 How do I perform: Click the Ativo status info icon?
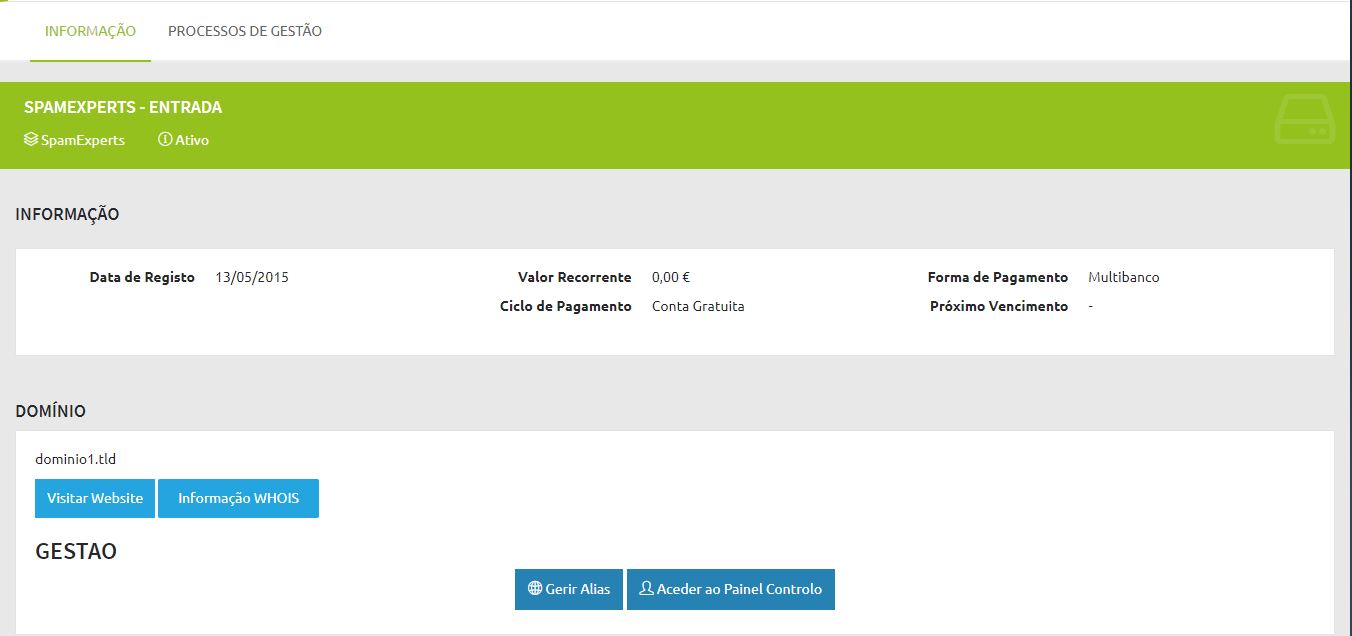(165, 140)
